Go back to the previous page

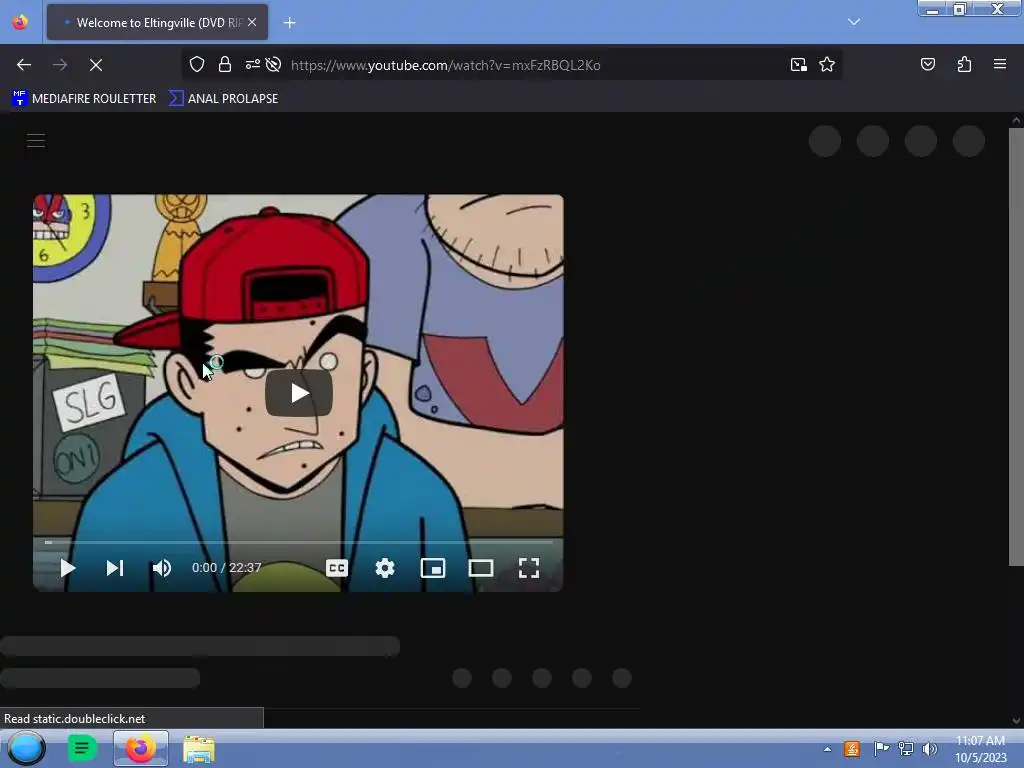(24, 65)
